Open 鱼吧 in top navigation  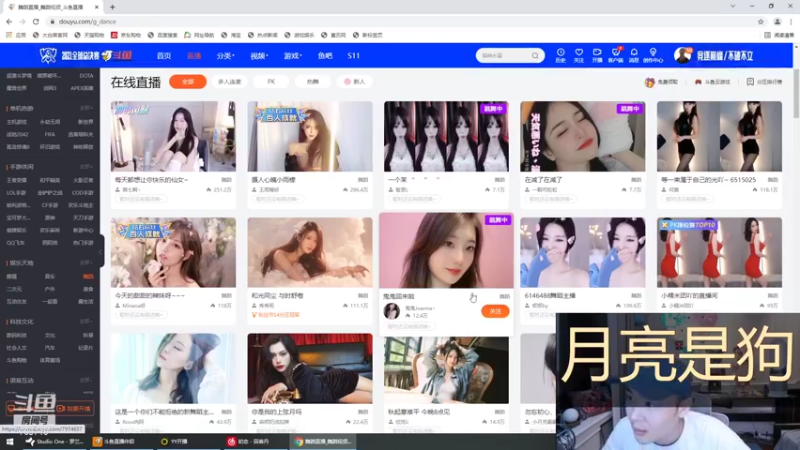(x=325, y=56)
